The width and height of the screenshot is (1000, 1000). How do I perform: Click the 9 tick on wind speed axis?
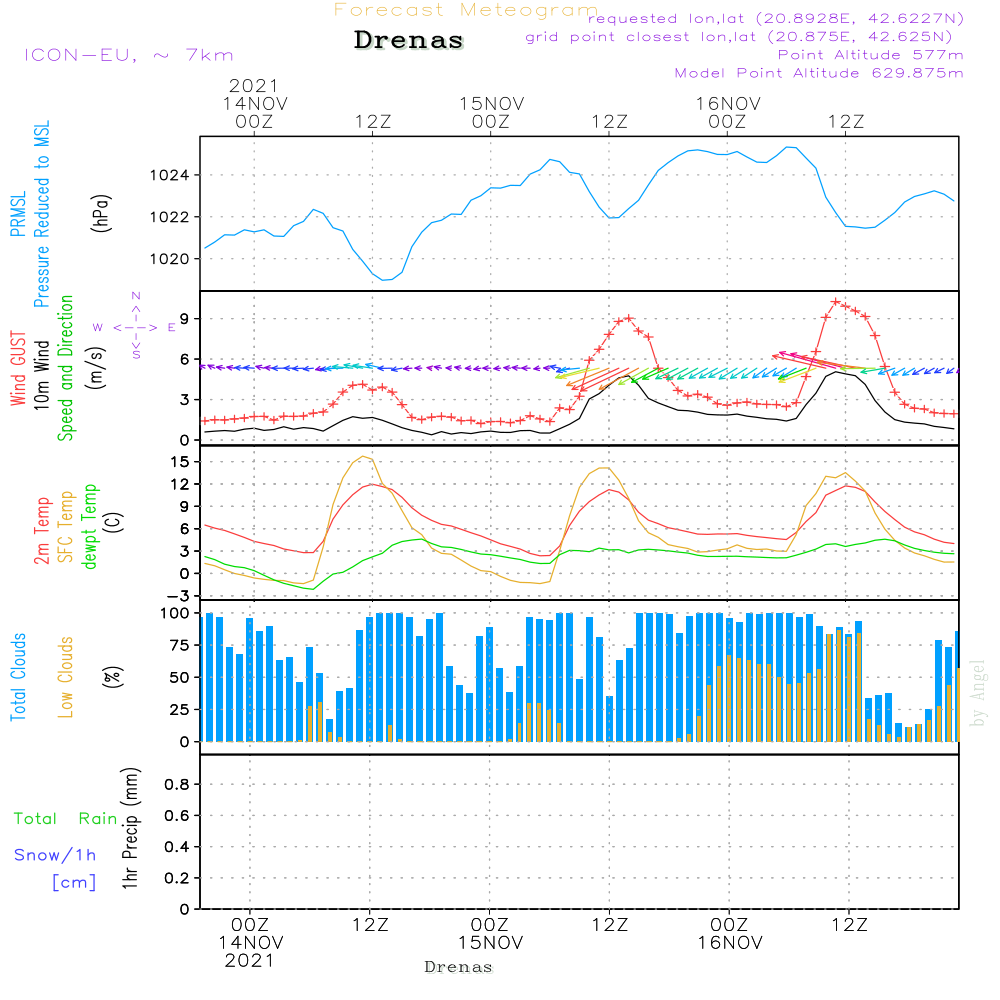point(184,319)
